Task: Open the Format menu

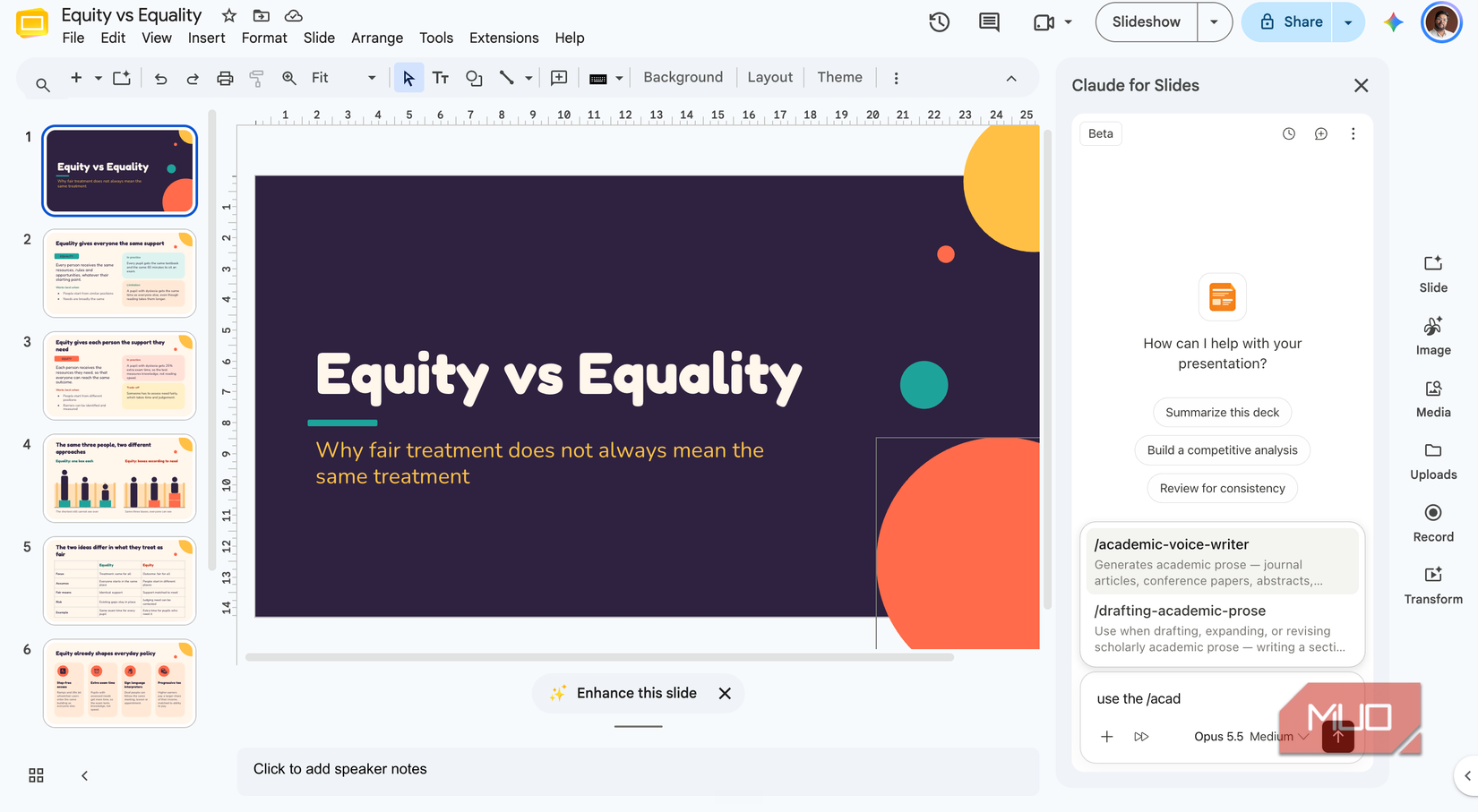Action: [x=264, y=38]
